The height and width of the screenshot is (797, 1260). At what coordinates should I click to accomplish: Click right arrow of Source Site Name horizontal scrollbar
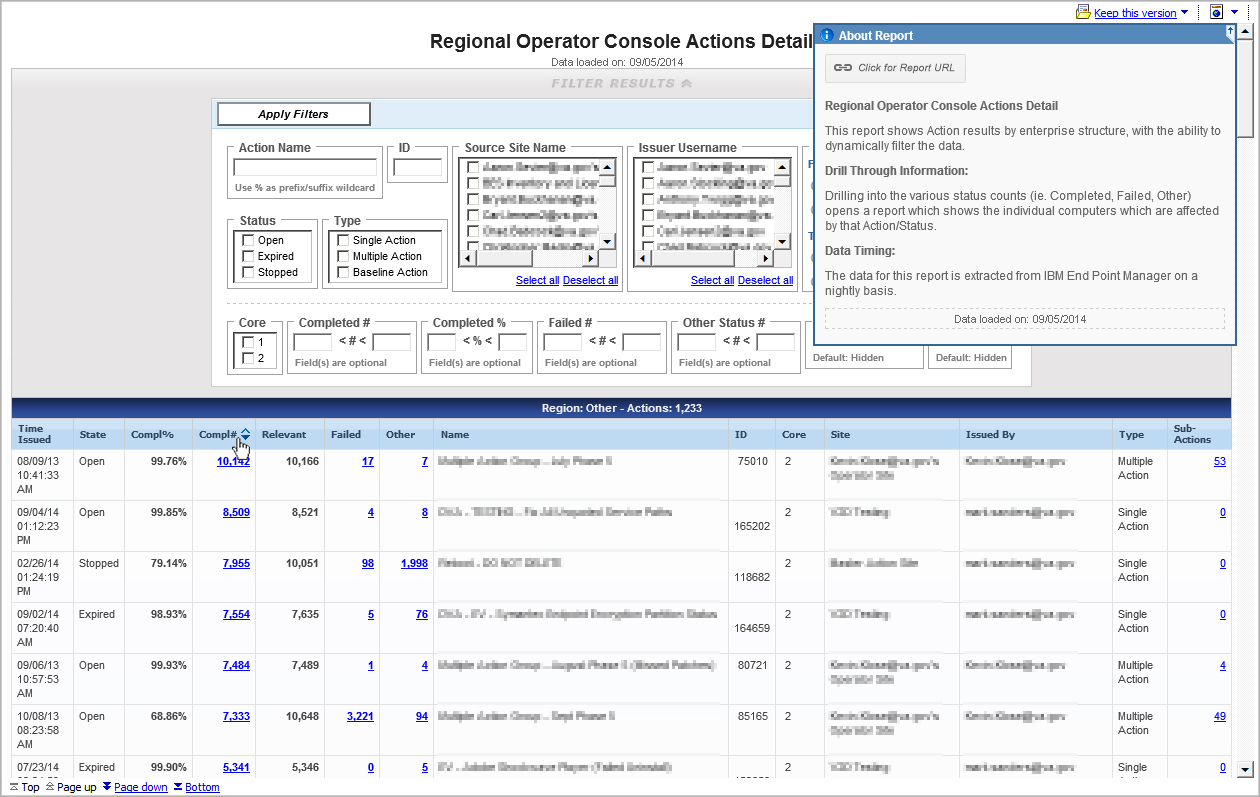coord(591,258)
